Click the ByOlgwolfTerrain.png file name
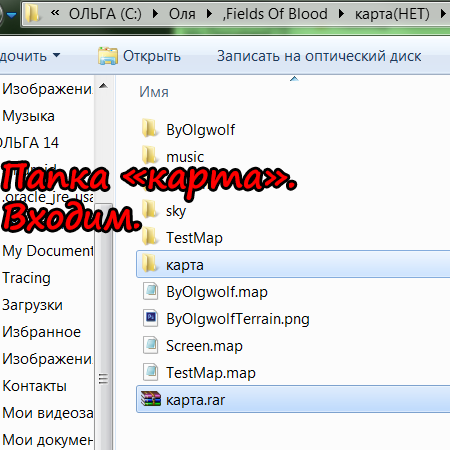 click(238, 319)
